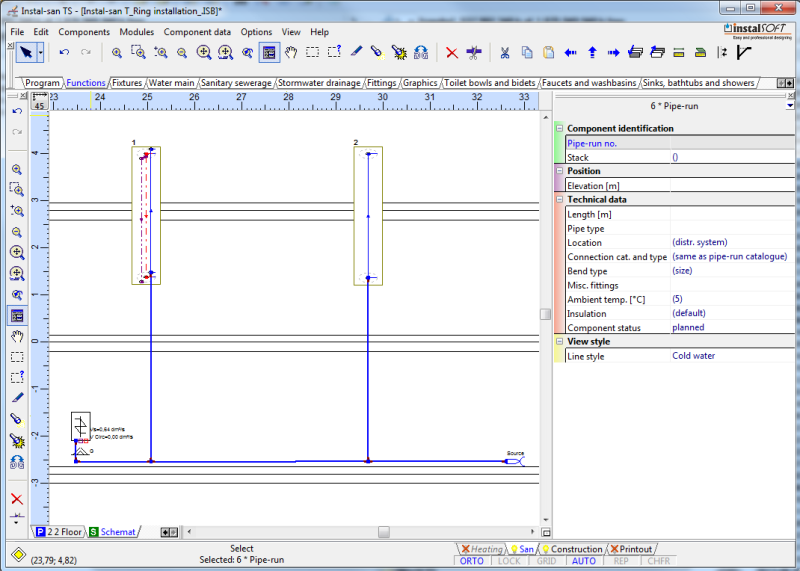Image resolution: width=800 pixels, height=571 pixels.
Task: Collapse the Position section
Action: point(560,170)
